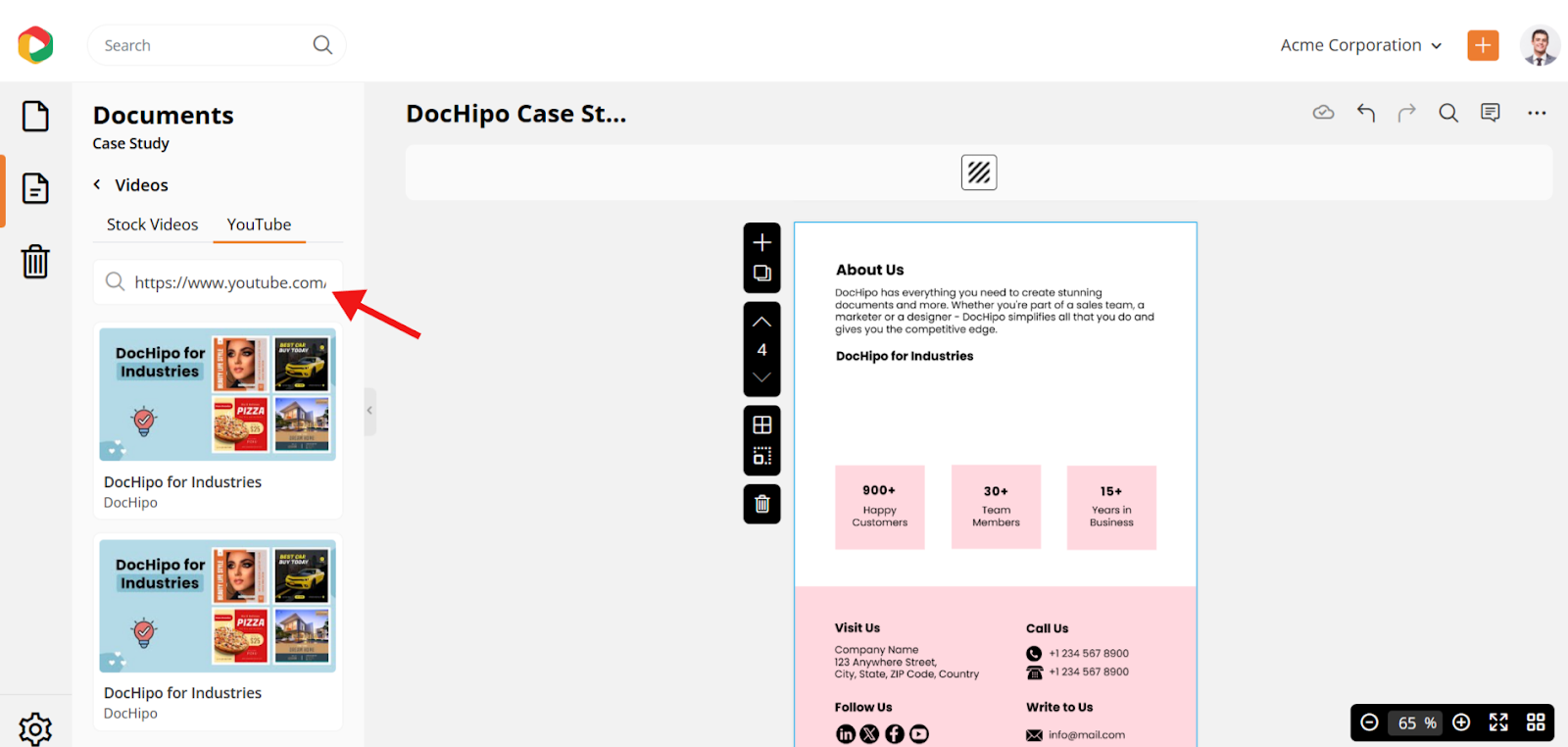Select the second DocHipo for Industries thumbnail
Screen dimensions: 1568x747
click(x=218, y=606)
